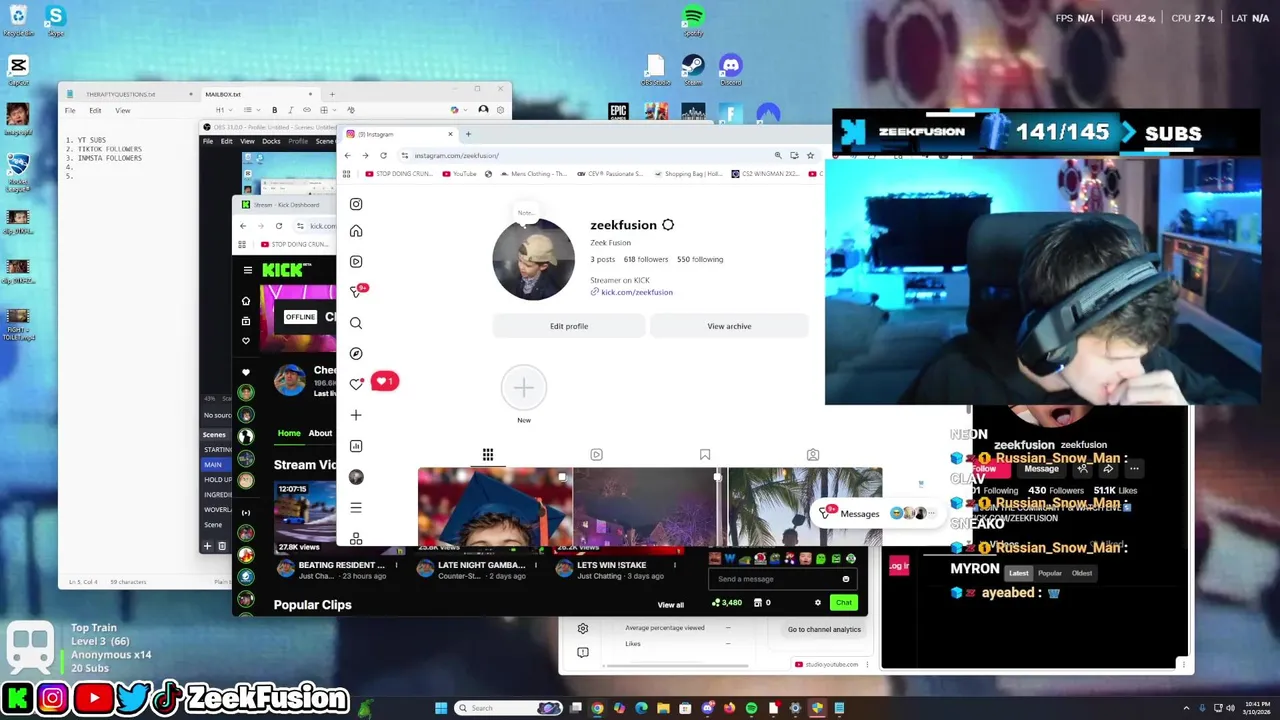Open Spotify desktop shortcut
Viewport: 1280px width, 720px height.
click(x=693, y=20)
